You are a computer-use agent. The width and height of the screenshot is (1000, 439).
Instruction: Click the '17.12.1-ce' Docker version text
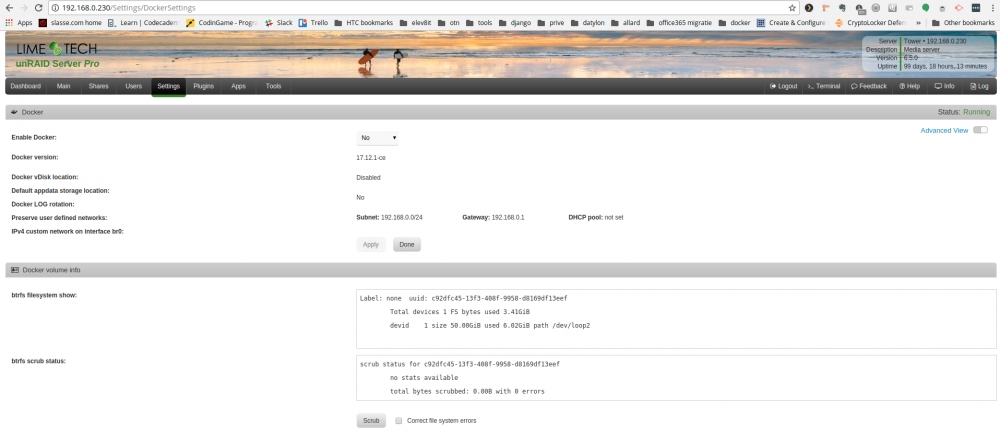371,157
